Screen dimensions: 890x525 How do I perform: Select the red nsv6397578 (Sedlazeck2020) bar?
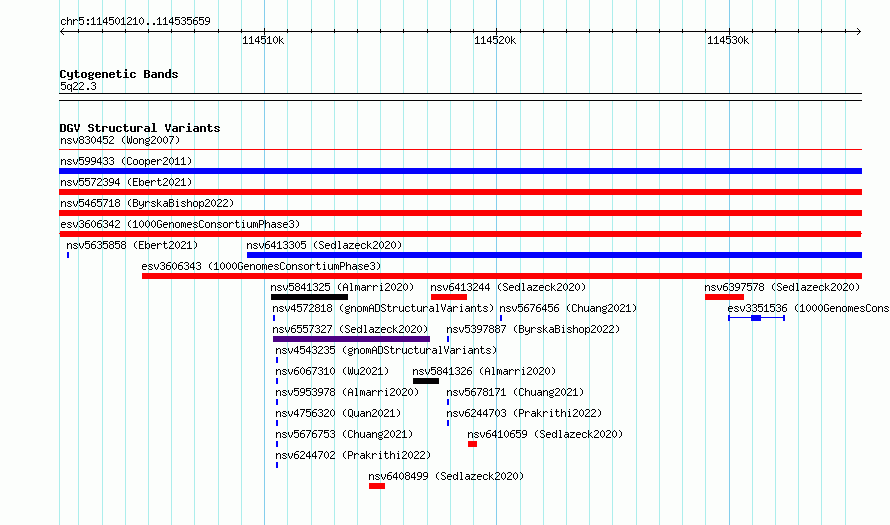(724, 297)
